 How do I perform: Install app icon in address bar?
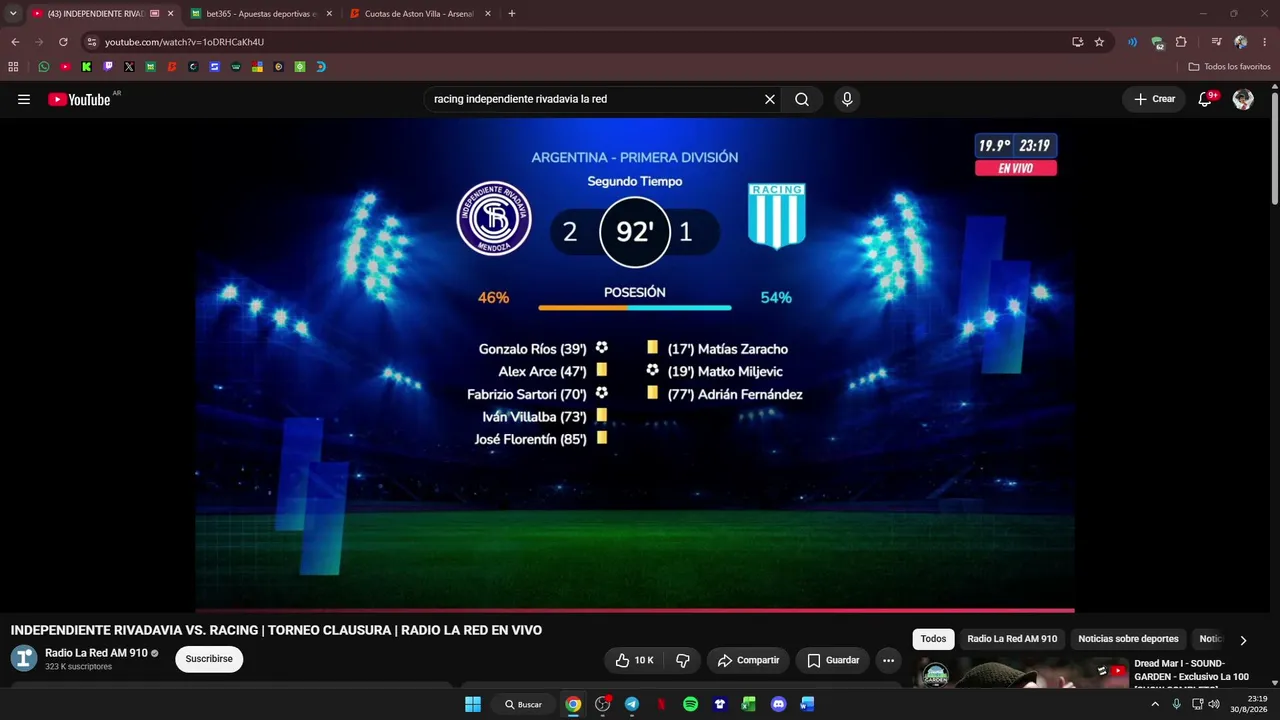[1077, 42]
